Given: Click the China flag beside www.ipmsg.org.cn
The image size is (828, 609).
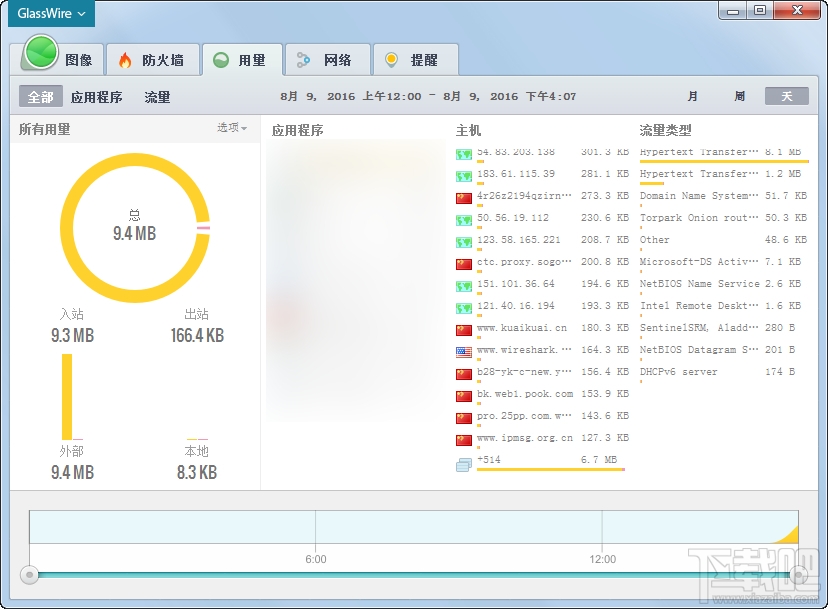Looking at the screenshot, I should tap(464, 441).
